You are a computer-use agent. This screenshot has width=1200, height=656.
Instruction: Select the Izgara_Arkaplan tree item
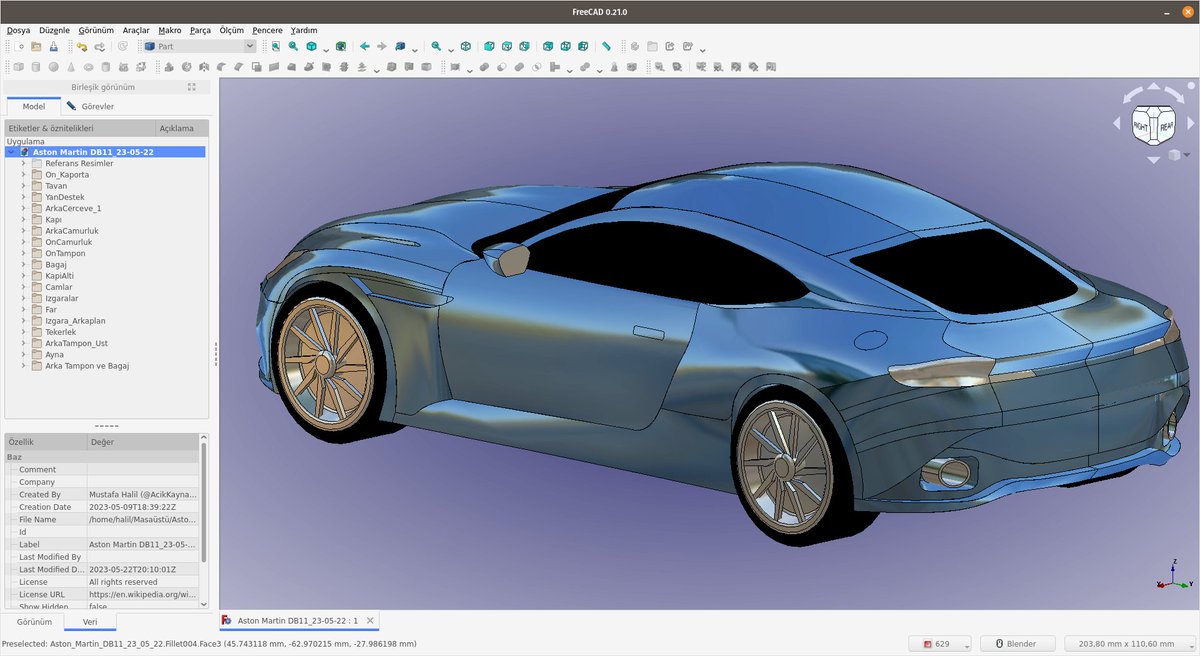click(x=75, y=321)
